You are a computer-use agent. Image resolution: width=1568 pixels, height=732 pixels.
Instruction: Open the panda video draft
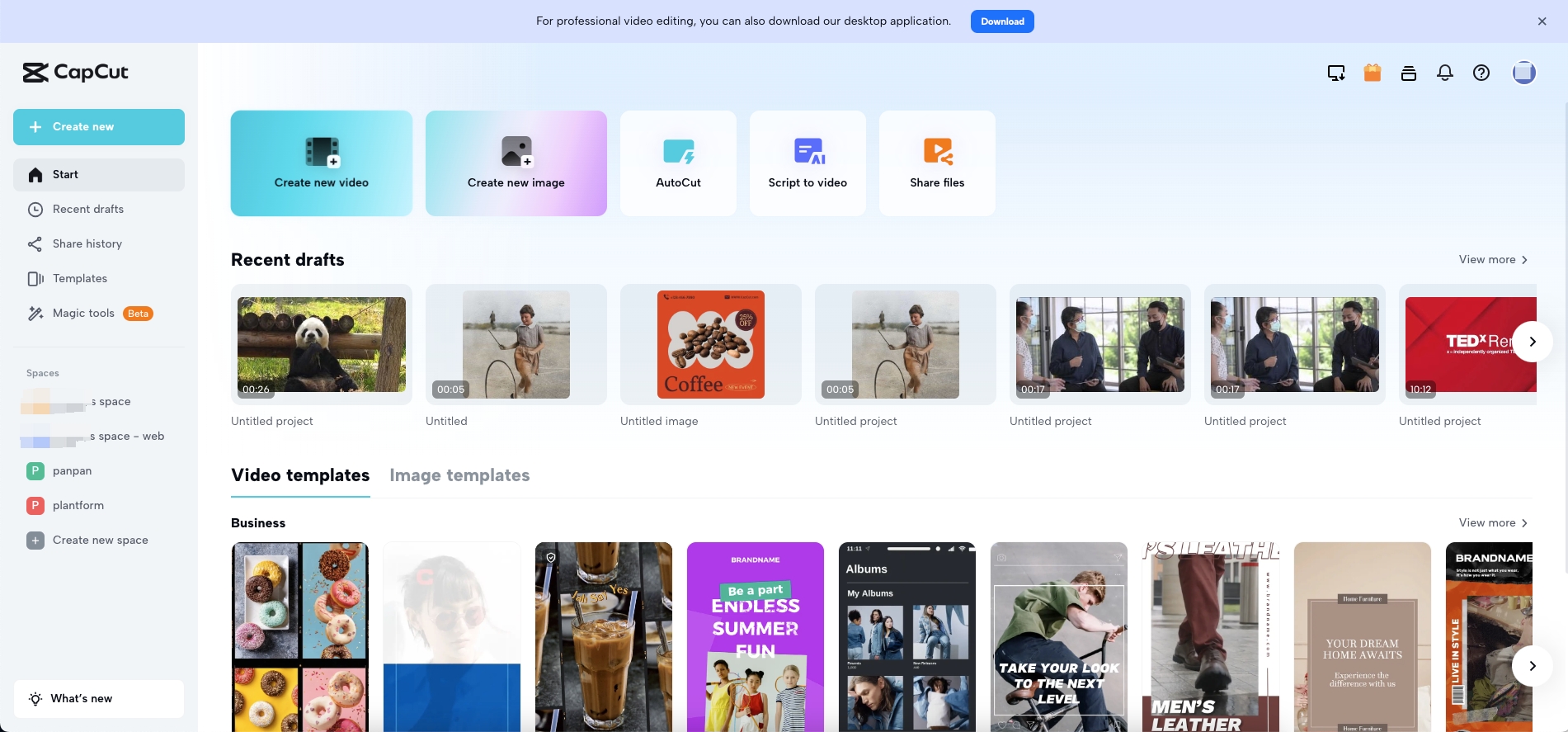[x=322, y=345]
